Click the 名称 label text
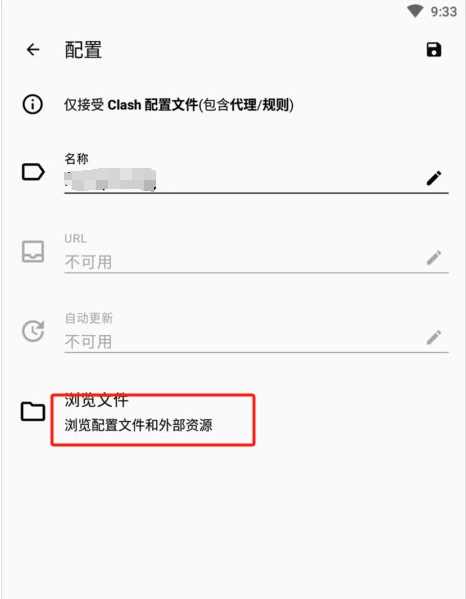The height and width of the screenshot is (599, 466). (76, 159)
